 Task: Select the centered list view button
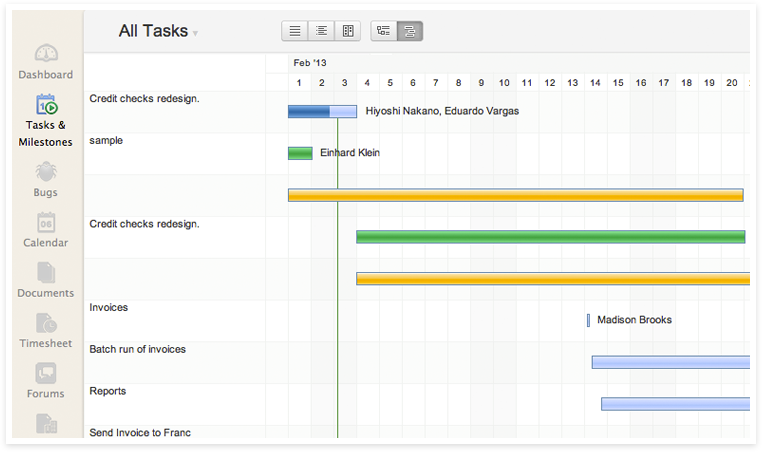pyautogui.click(x=321, y=31)
